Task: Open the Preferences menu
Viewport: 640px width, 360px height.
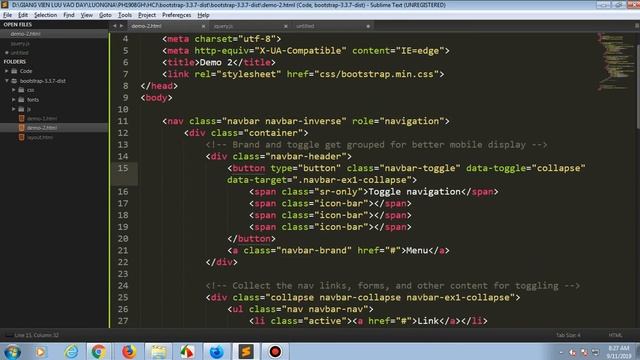Action: [176, 15]
